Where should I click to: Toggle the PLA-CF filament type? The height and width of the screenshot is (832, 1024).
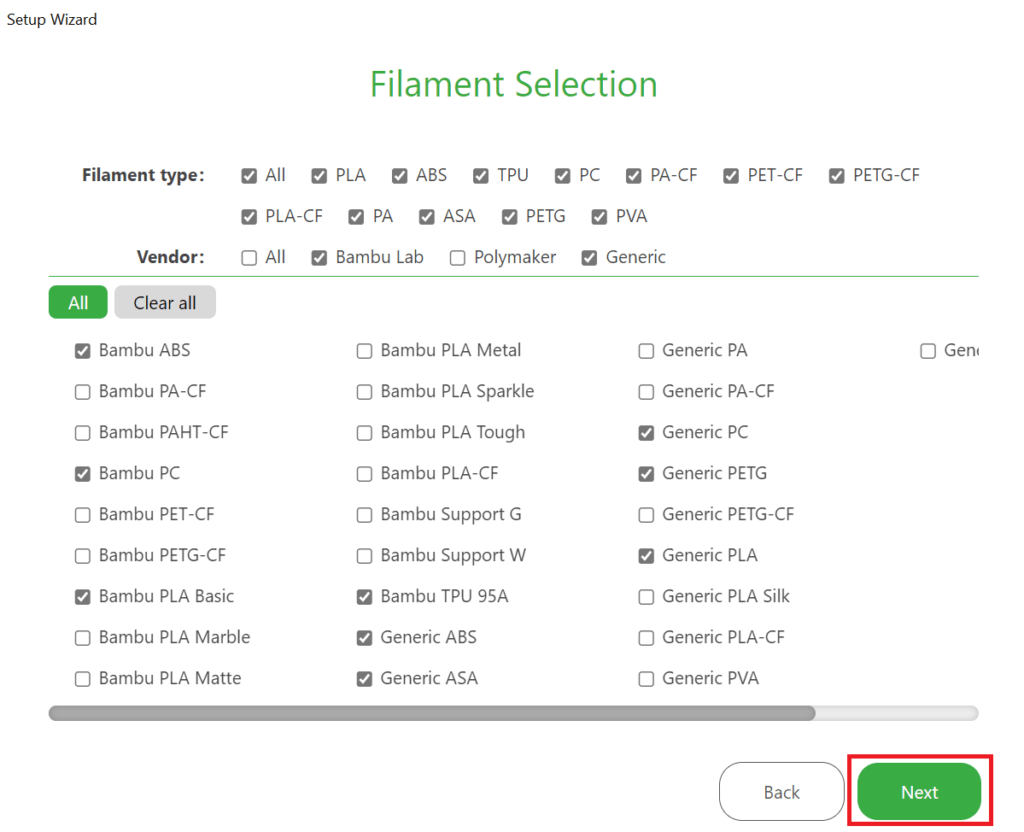coord(249,217)
